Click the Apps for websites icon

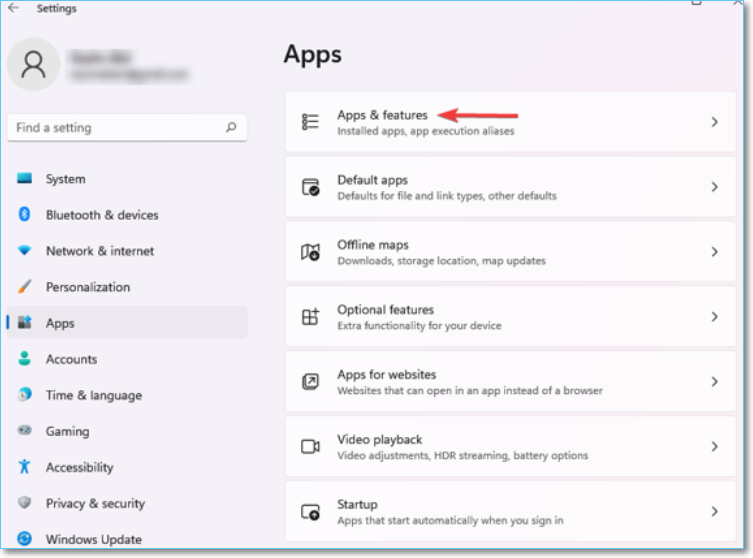(310, 382)
